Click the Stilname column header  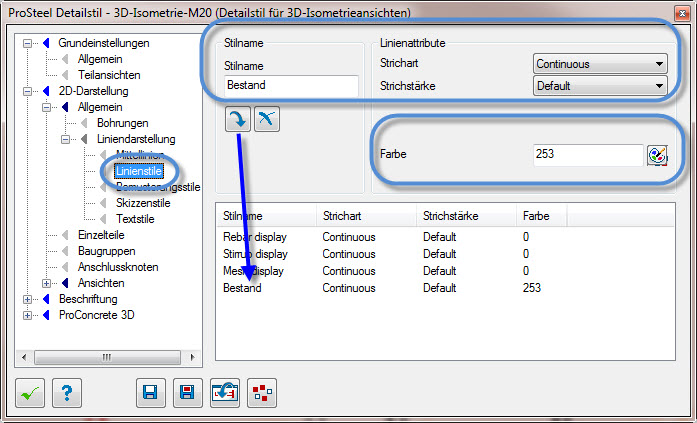point(266,216)
